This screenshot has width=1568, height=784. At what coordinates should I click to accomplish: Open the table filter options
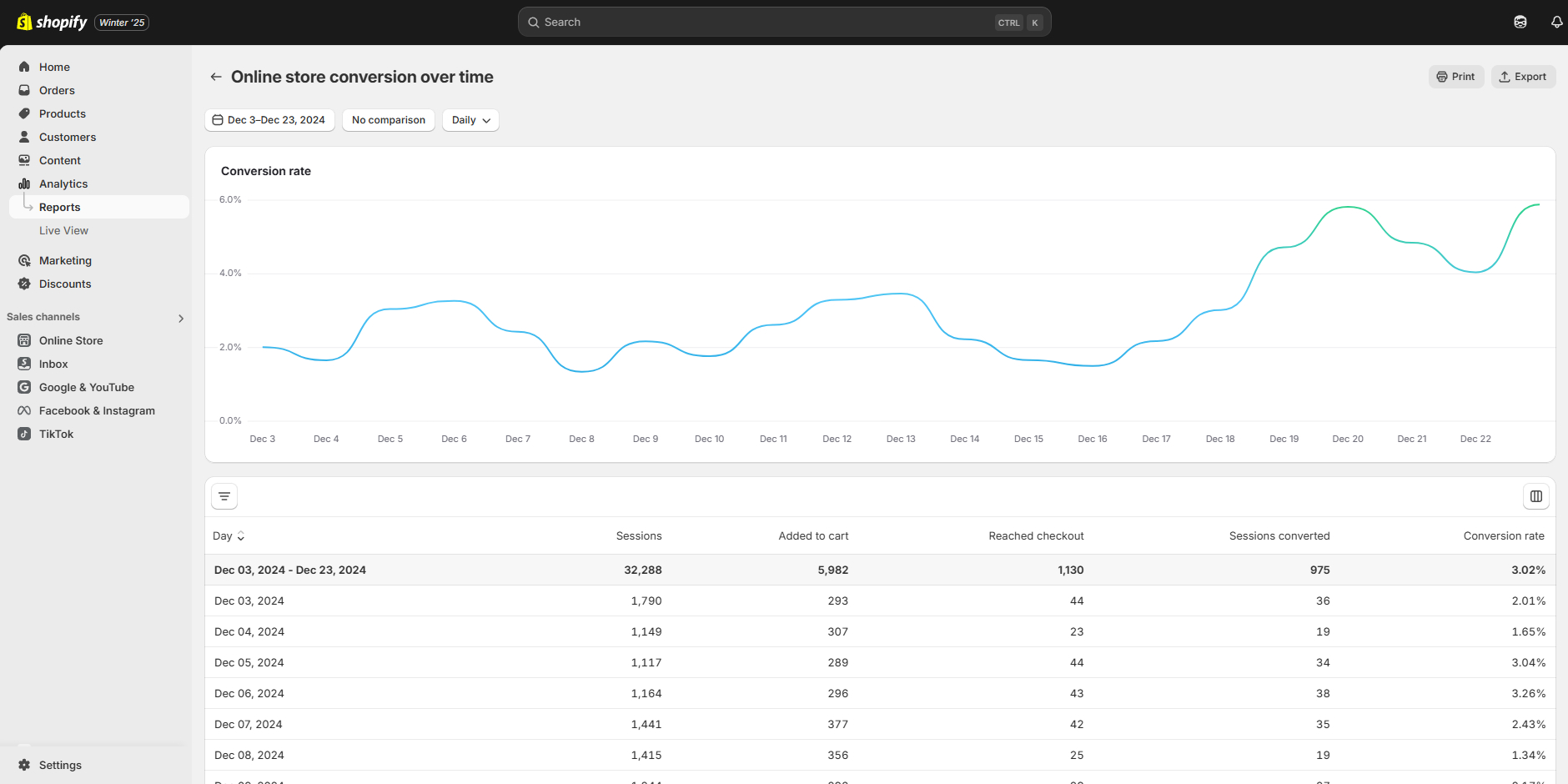point(224,495)
